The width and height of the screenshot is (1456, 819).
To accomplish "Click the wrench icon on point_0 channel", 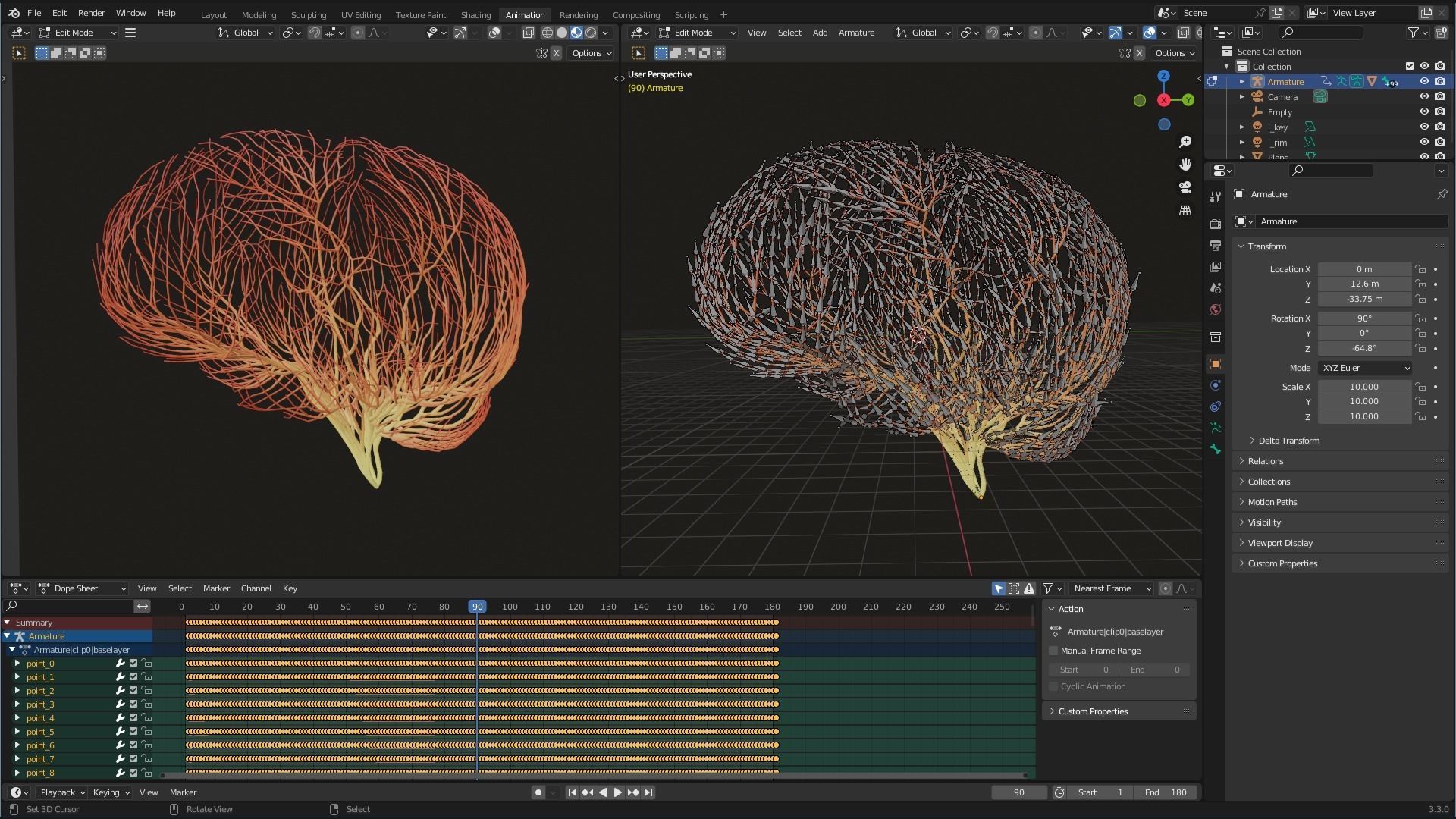I will pyautogui.click(x=120, y=664).
